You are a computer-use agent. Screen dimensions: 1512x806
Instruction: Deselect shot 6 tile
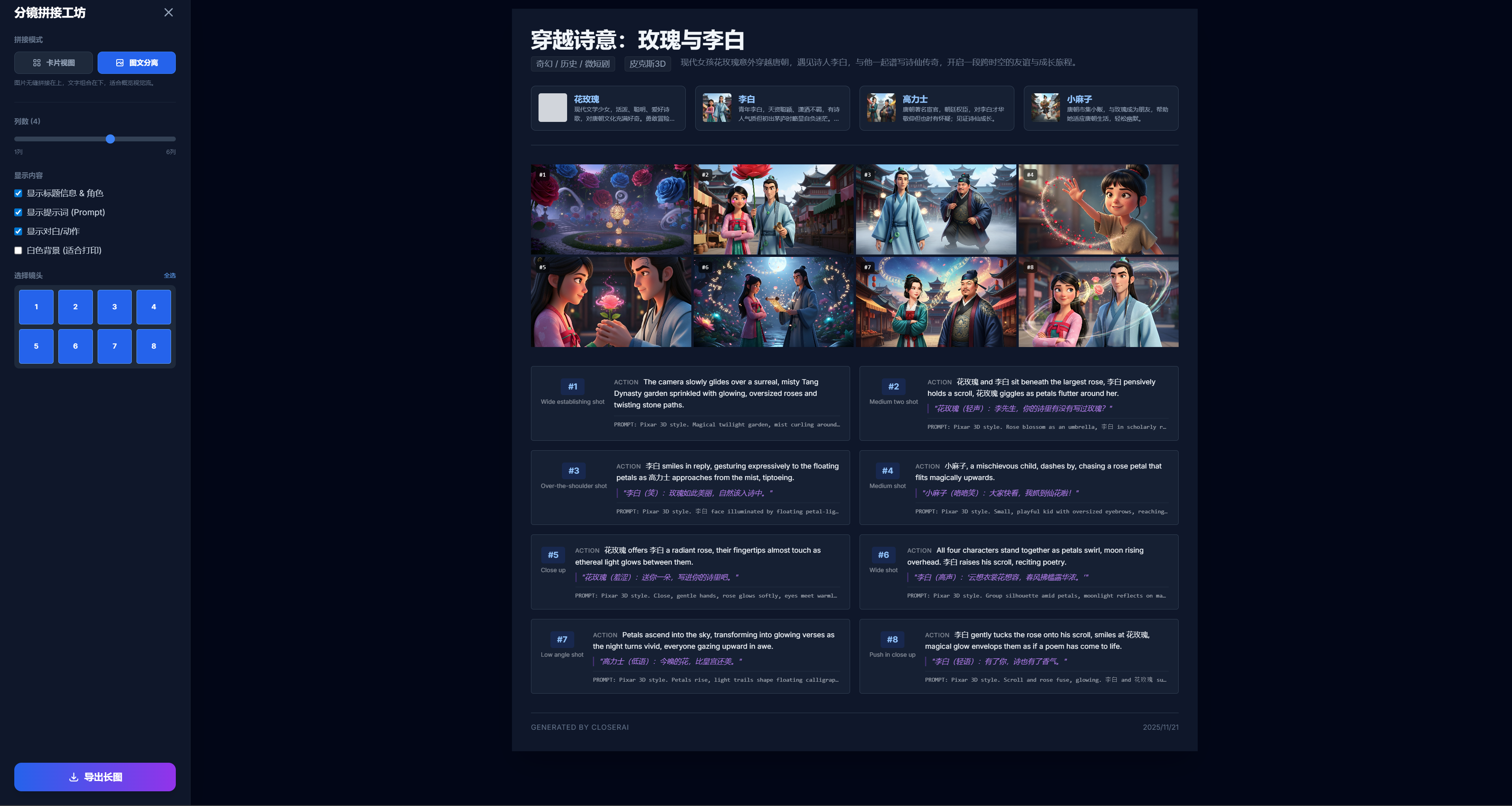[x=75, y=346]
